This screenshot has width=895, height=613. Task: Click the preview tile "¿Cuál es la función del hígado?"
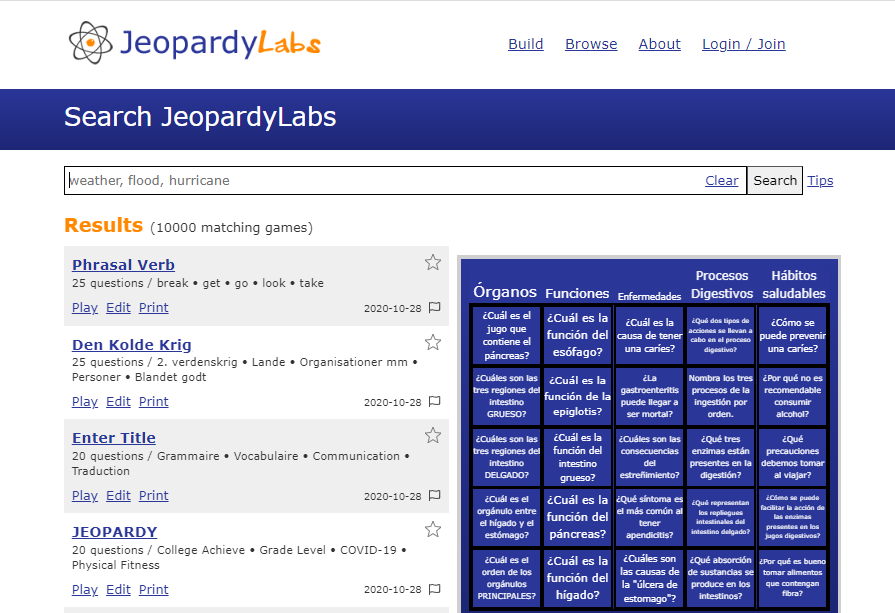coord(578,578)
